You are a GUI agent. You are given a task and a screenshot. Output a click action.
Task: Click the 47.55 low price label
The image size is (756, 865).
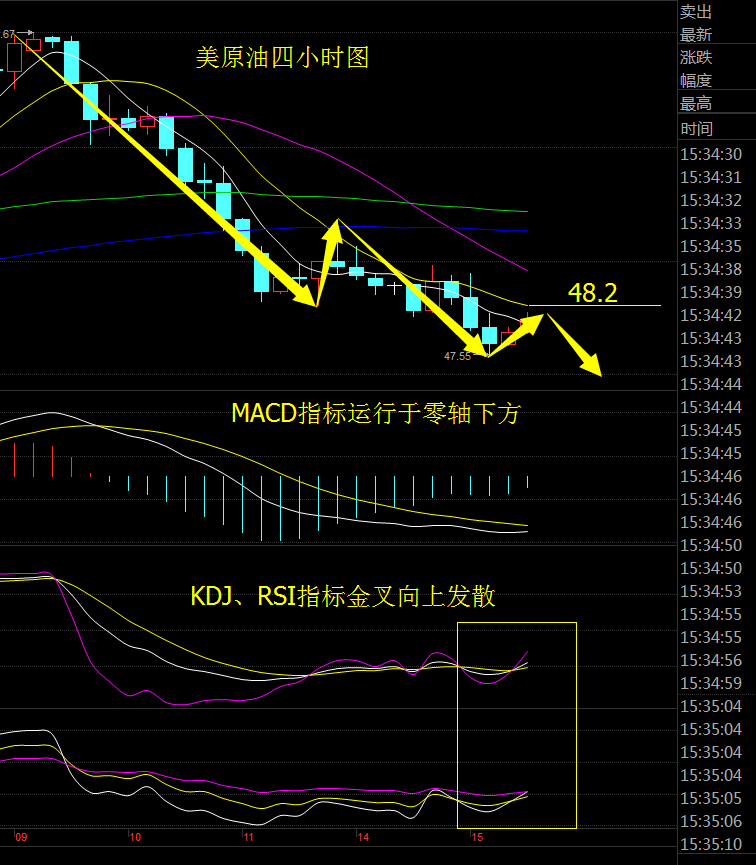point(458,355)
